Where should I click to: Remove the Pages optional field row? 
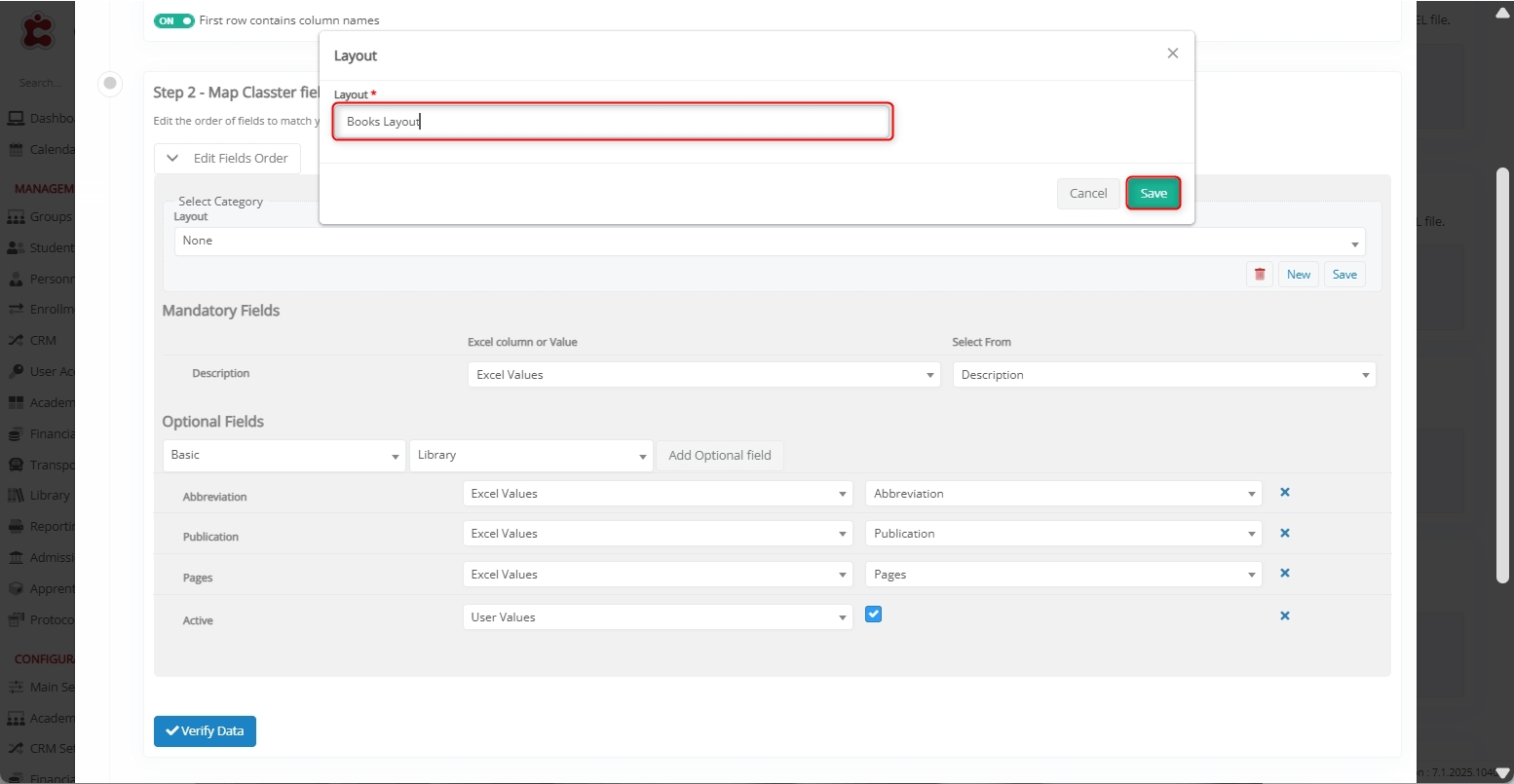tap(1284, 574)
